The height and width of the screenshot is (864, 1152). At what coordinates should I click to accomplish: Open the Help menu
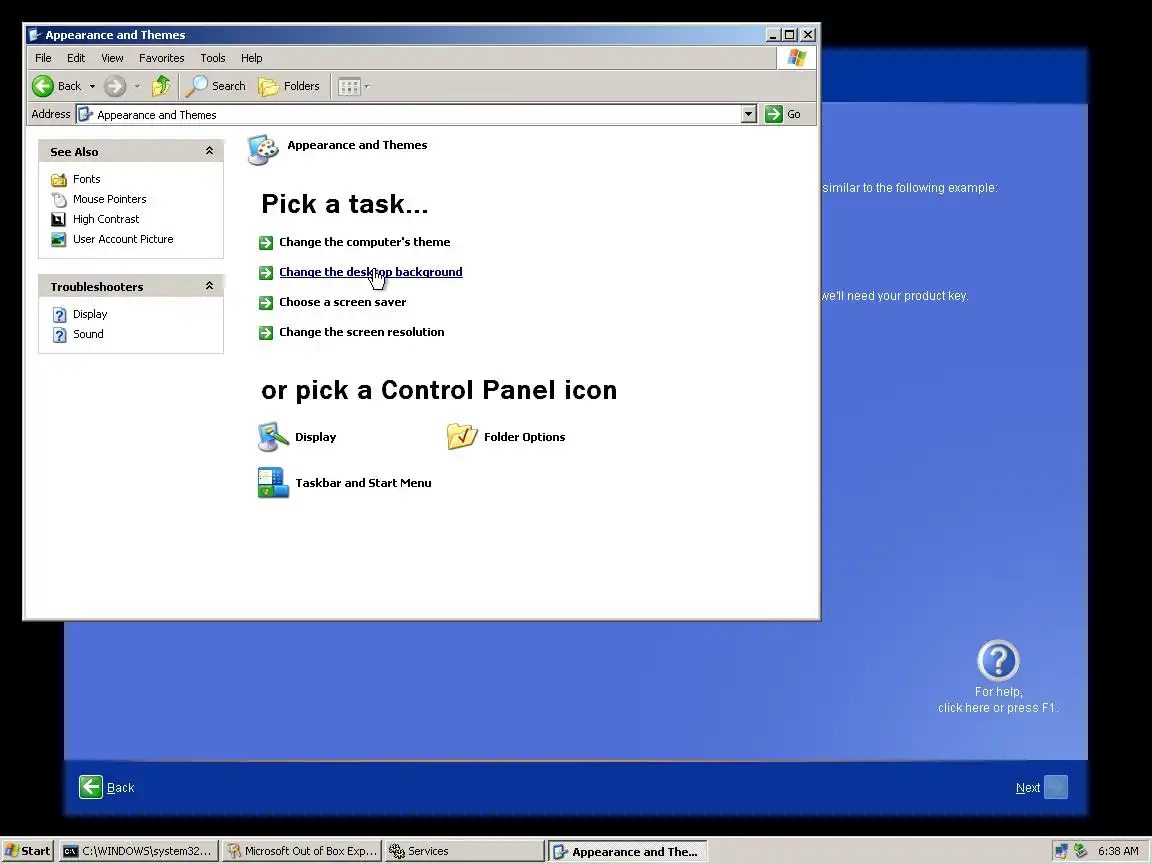pos(251,58)
